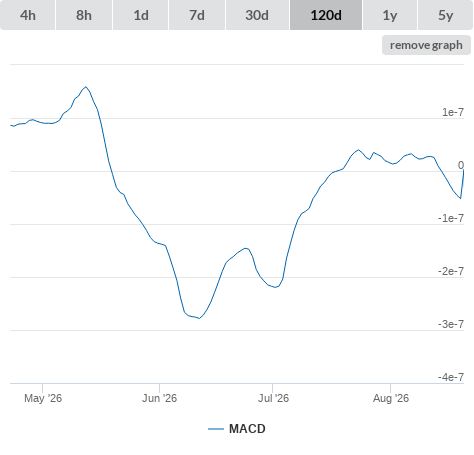Click the MACD peak in mid-May
The image size is (474, 455).
point(86,87)
